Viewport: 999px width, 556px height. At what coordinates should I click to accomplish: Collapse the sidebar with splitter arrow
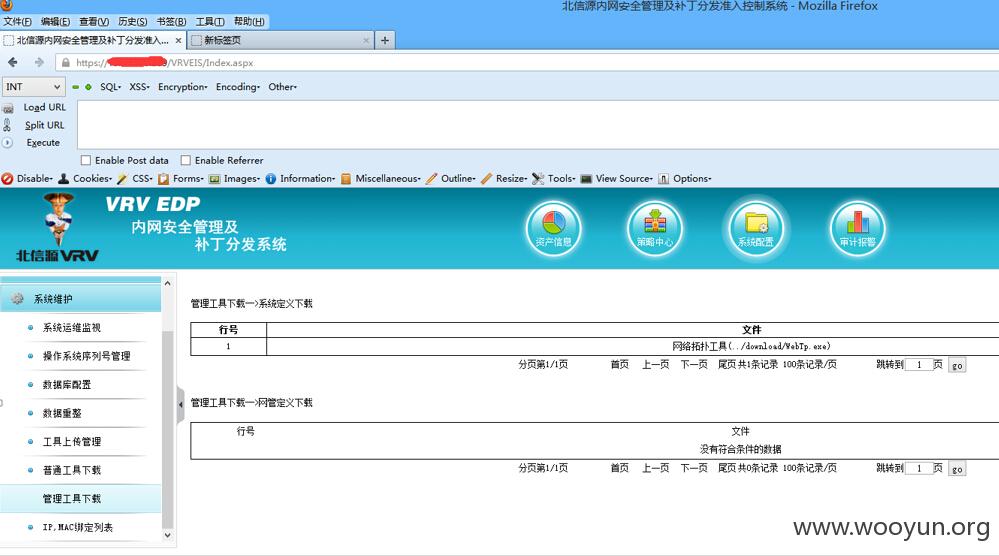click(180, 404)
